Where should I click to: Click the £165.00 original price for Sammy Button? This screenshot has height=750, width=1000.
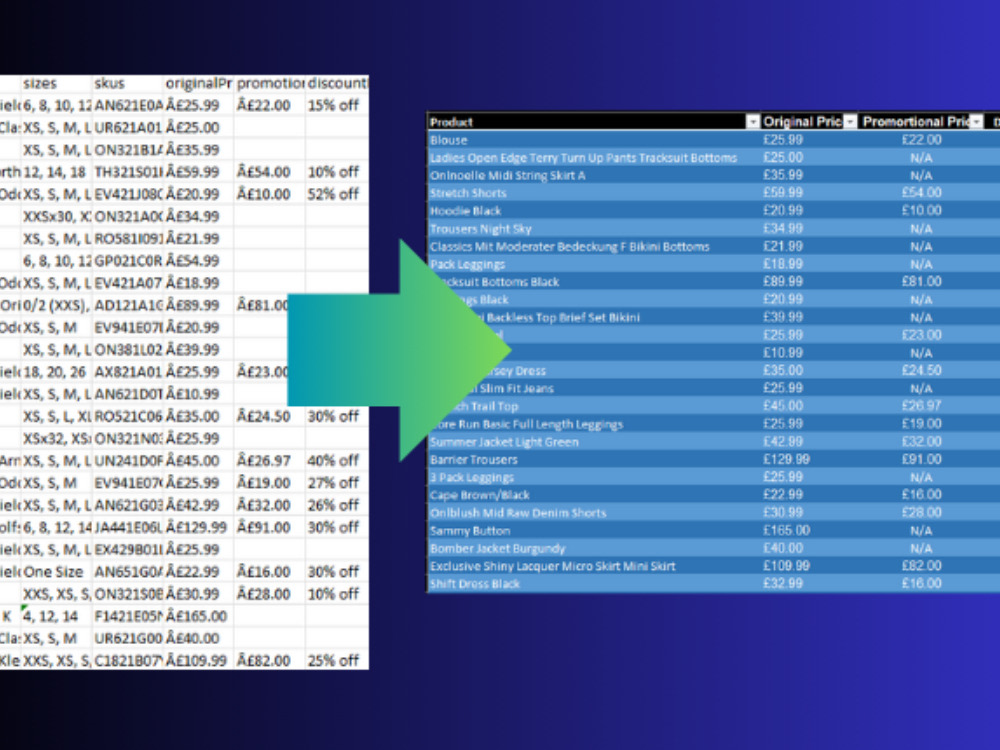[786, 530]
